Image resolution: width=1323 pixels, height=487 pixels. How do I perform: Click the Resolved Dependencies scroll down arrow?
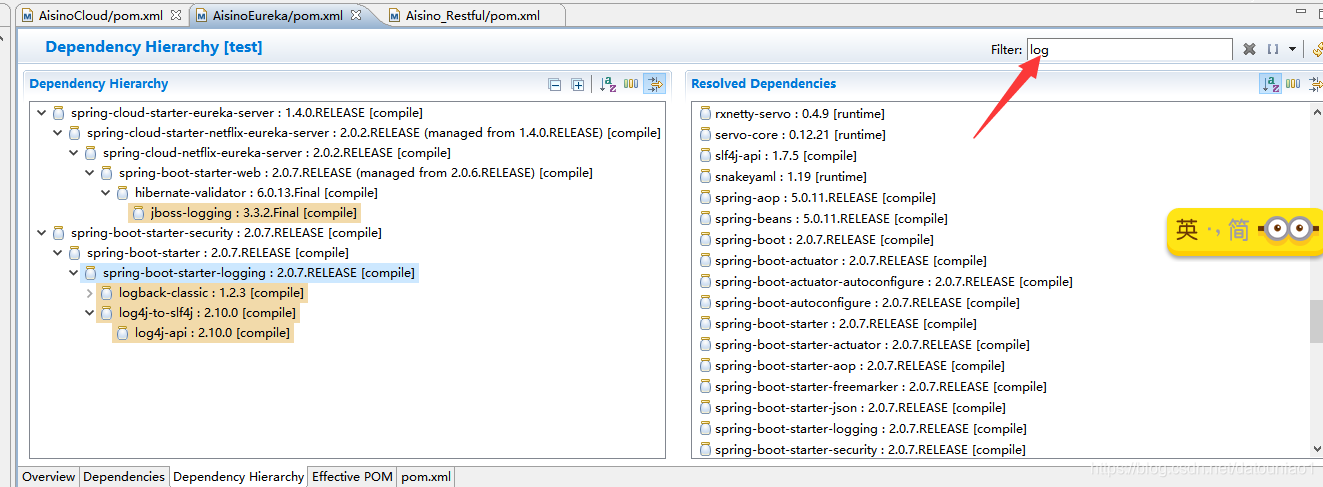[1315, 450]
